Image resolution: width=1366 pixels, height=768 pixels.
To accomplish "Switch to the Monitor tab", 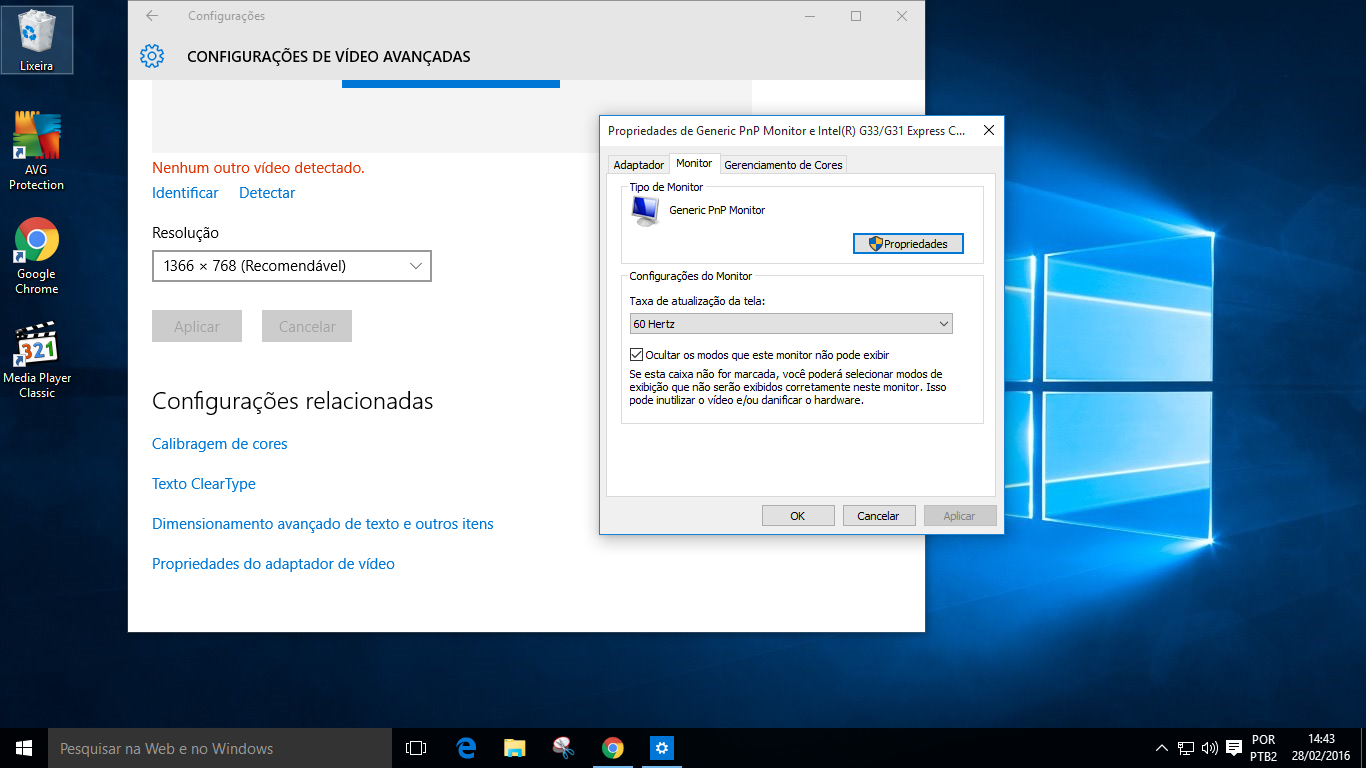I will click(694, 163).
